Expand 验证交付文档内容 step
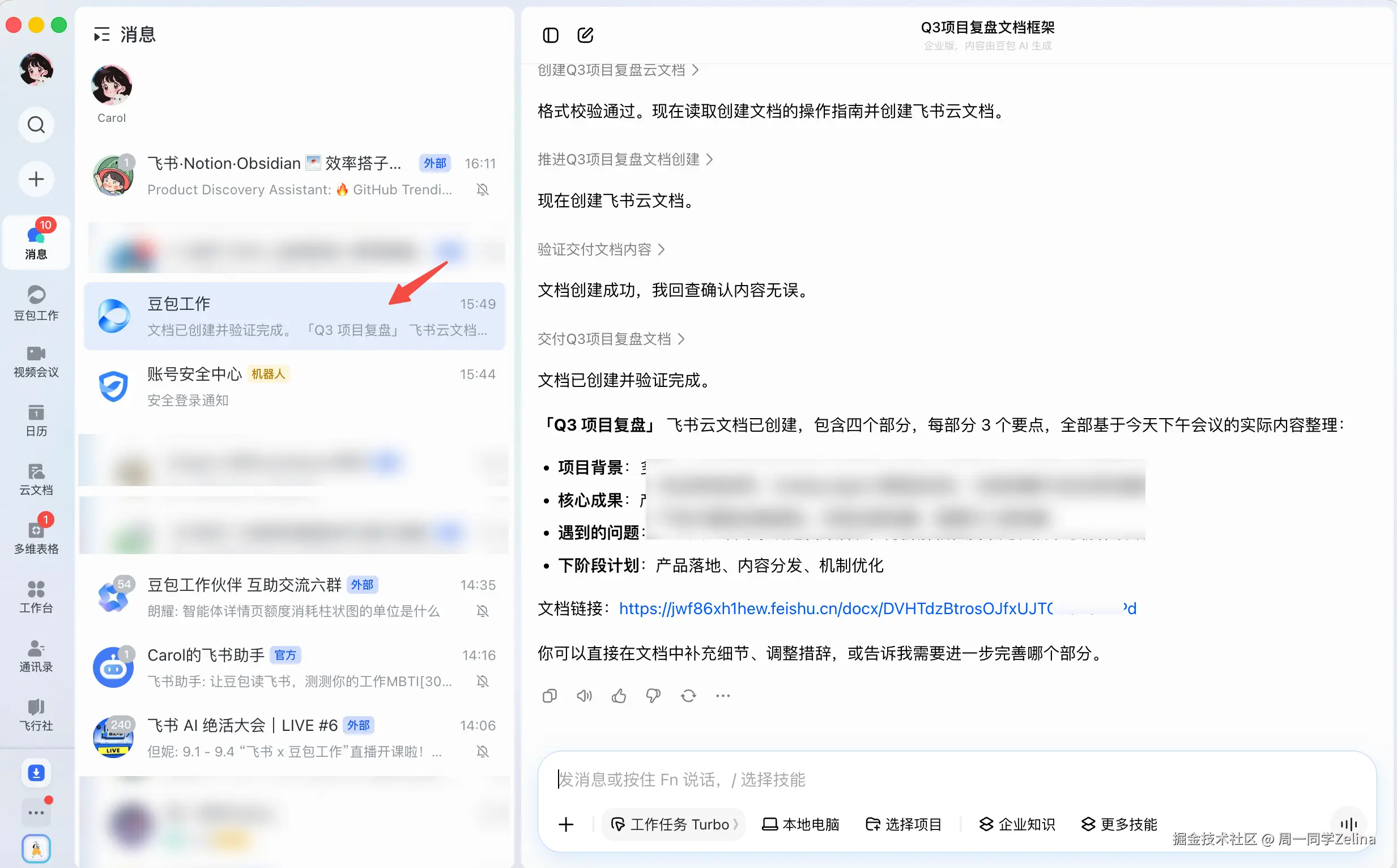 point(601,249)
